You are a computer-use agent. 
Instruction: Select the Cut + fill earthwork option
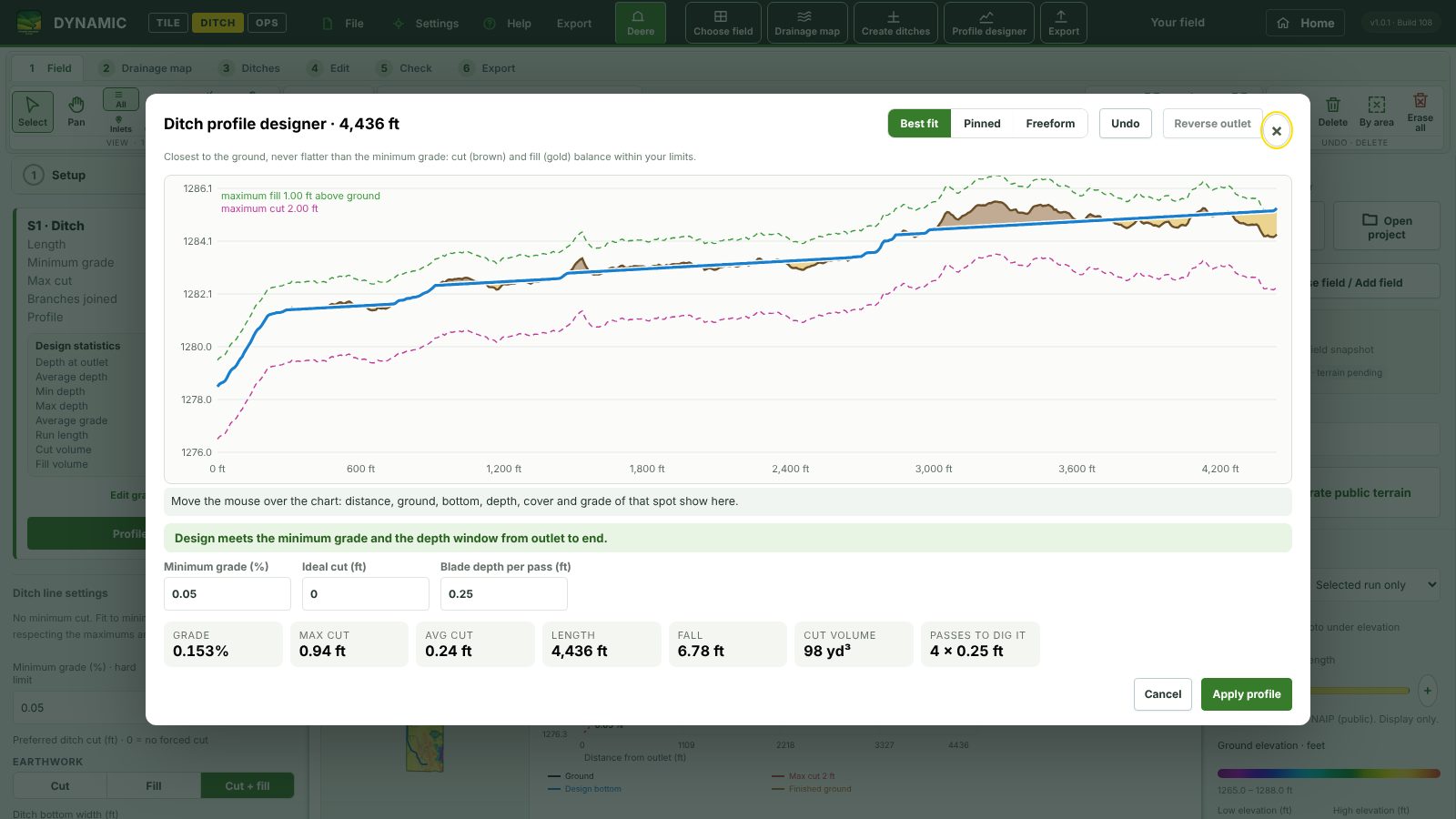click(248, 786)
